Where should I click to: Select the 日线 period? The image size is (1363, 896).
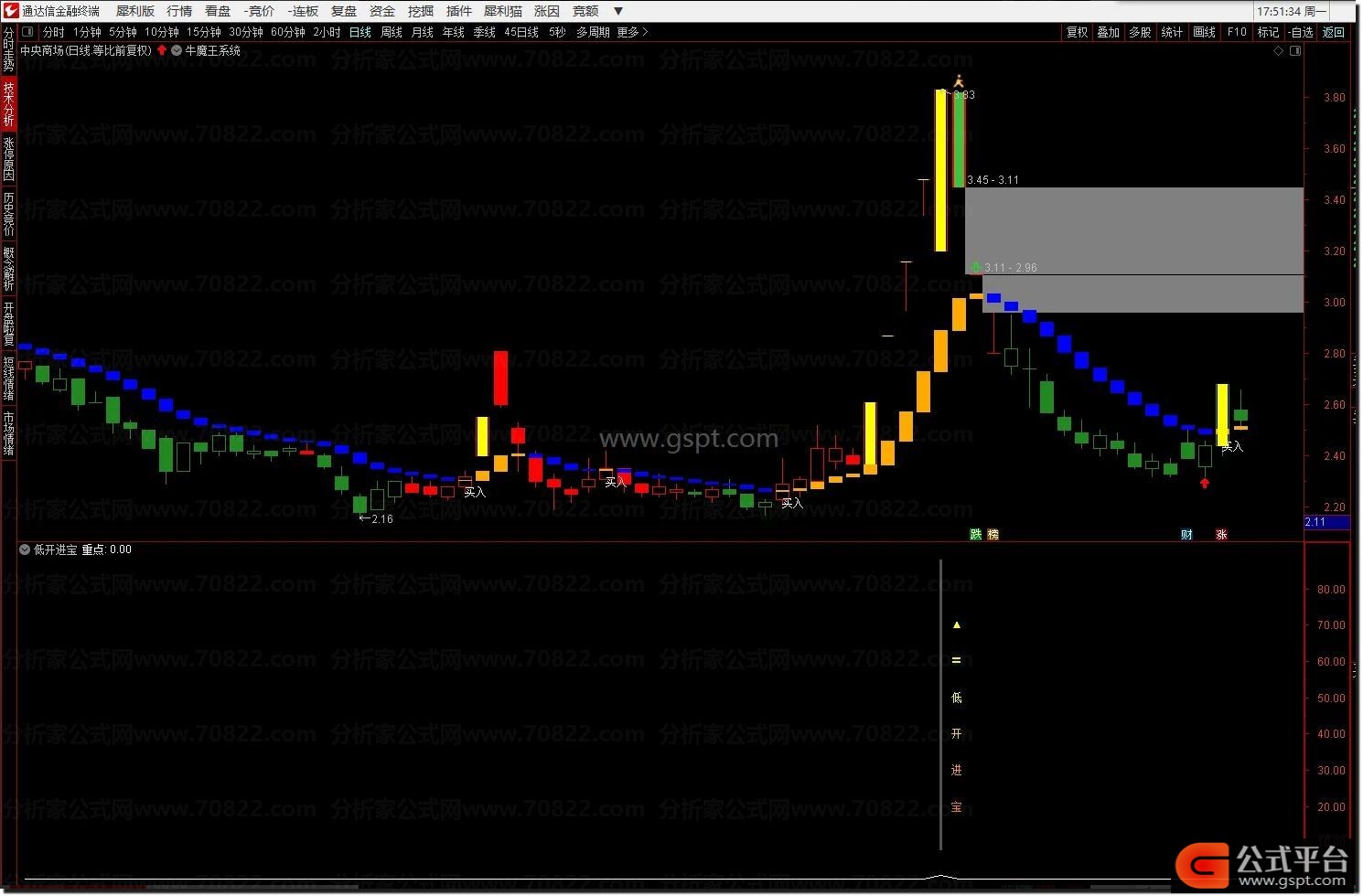click(360, 32)
